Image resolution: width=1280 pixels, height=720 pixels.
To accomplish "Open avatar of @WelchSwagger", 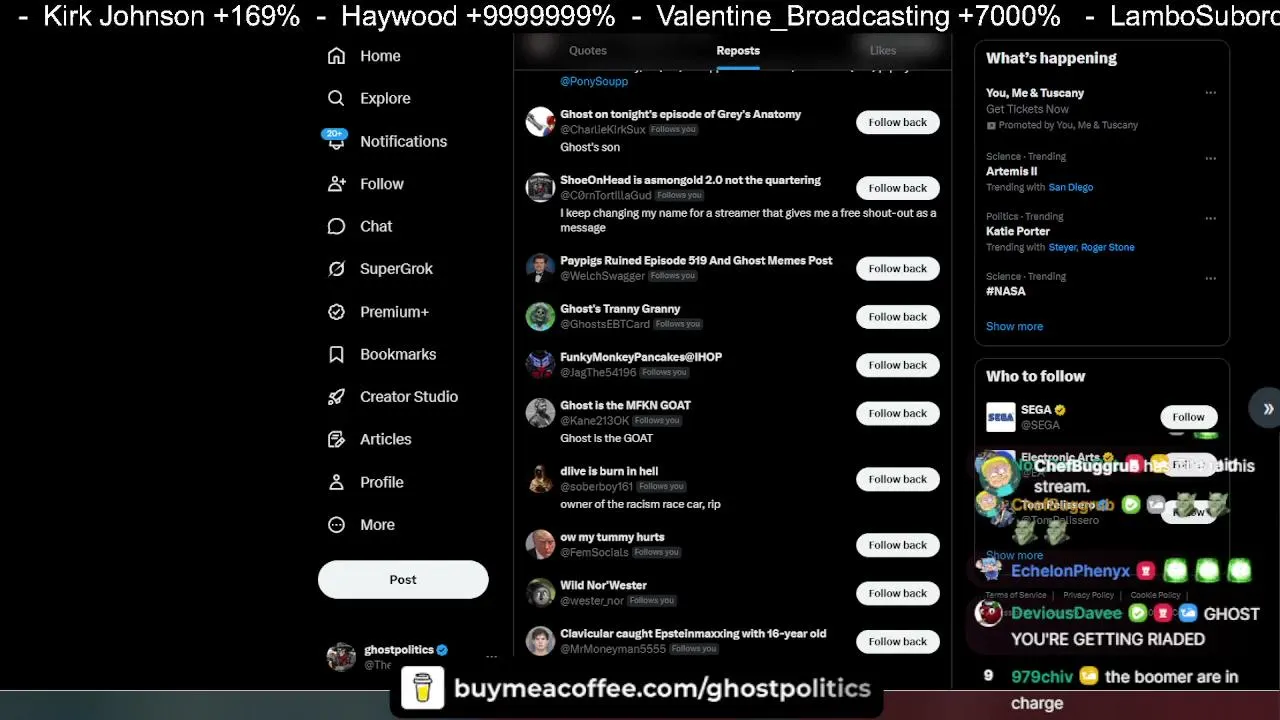I will pos(540,268).
